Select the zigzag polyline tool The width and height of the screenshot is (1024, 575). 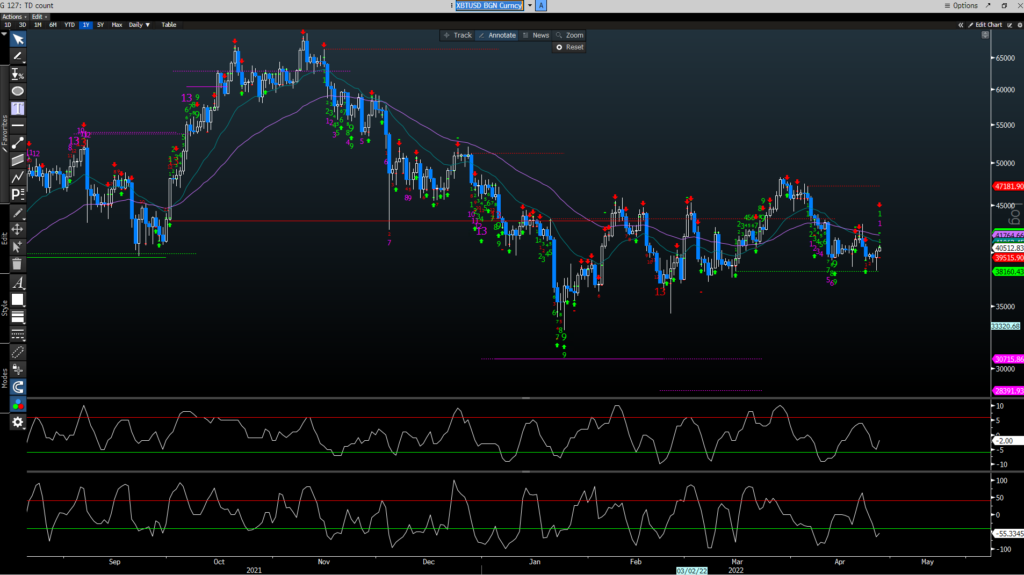[18, 176]
